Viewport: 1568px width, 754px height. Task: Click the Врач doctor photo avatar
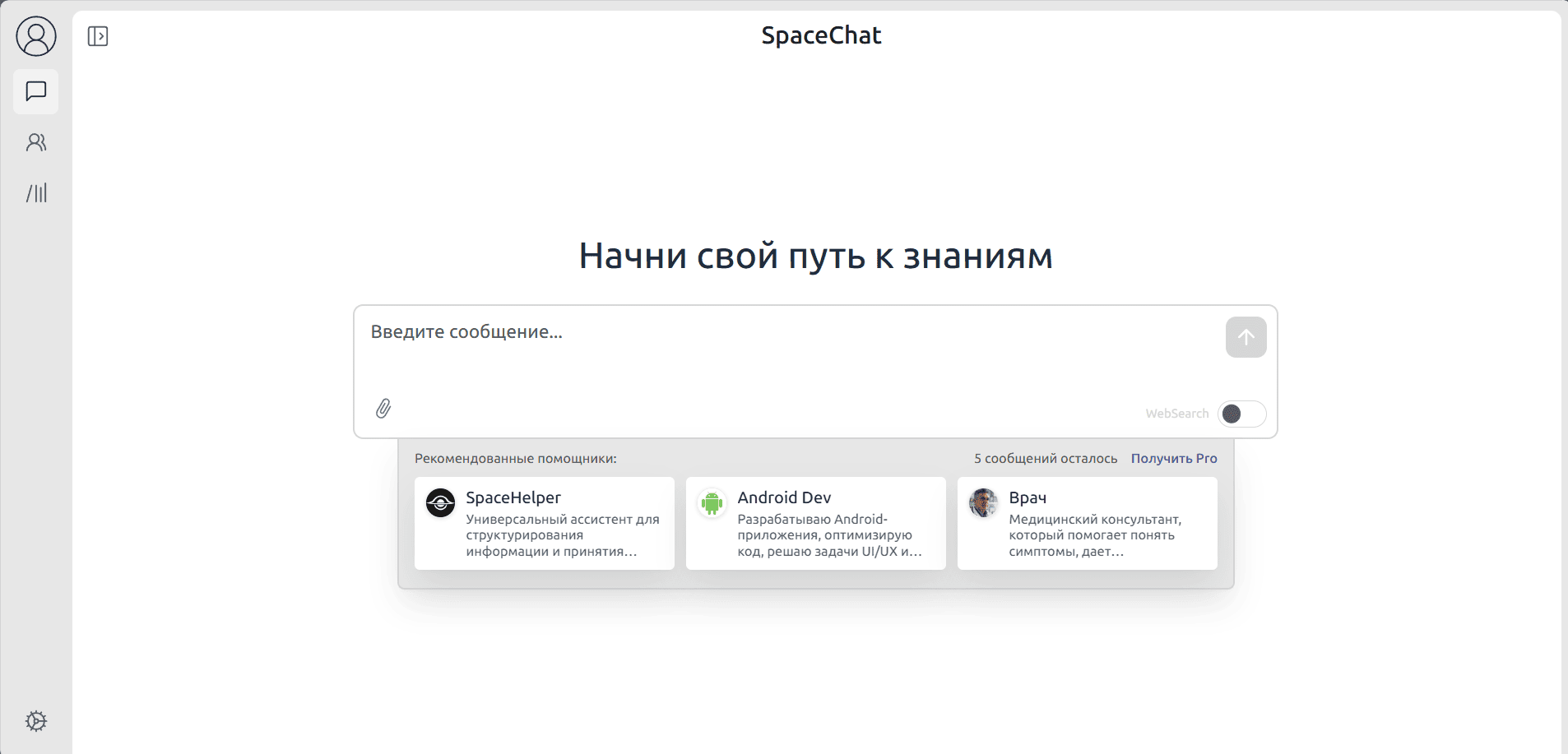[x=984, y=502]
